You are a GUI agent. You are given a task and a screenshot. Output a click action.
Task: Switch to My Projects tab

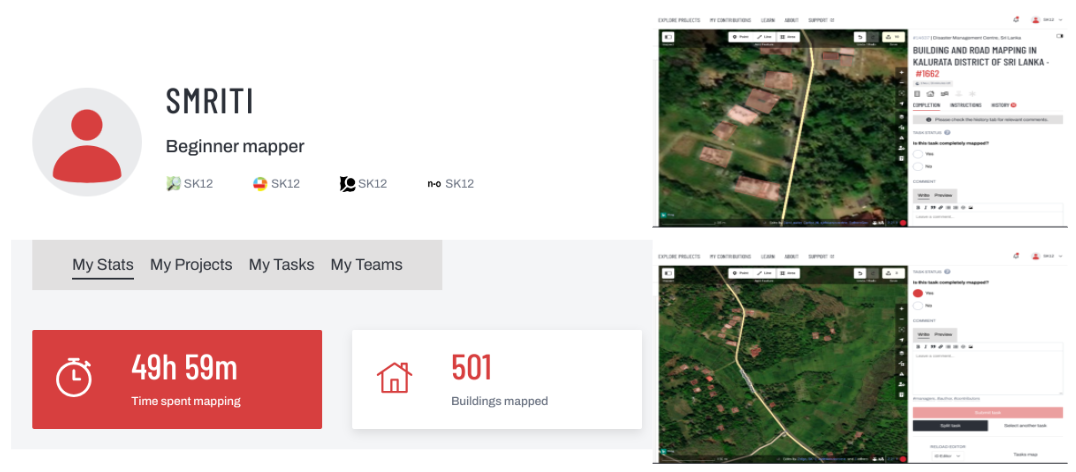[191, 265]
